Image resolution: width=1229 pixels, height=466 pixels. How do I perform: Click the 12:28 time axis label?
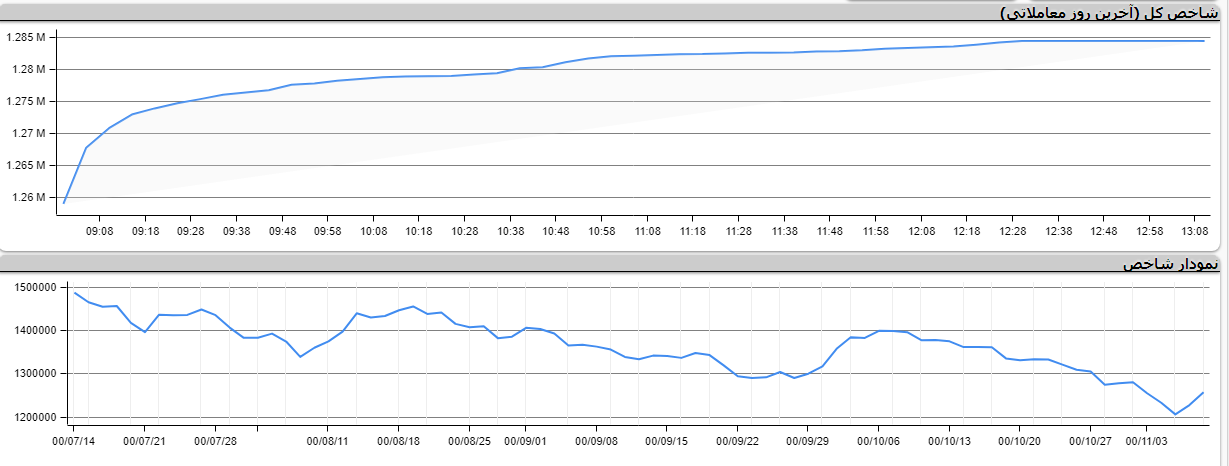1012,231
